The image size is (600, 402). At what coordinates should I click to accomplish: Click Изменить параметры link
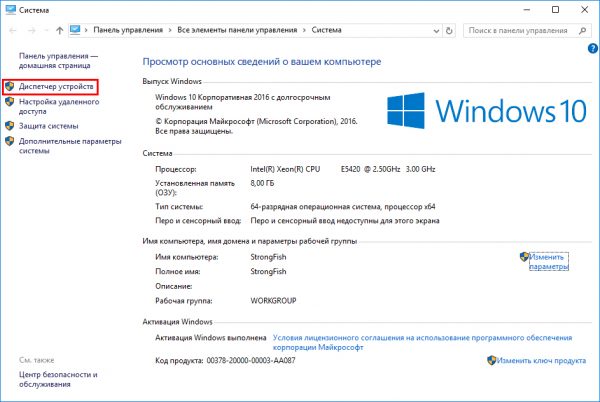pyautogui.click(x=549, y=262)
